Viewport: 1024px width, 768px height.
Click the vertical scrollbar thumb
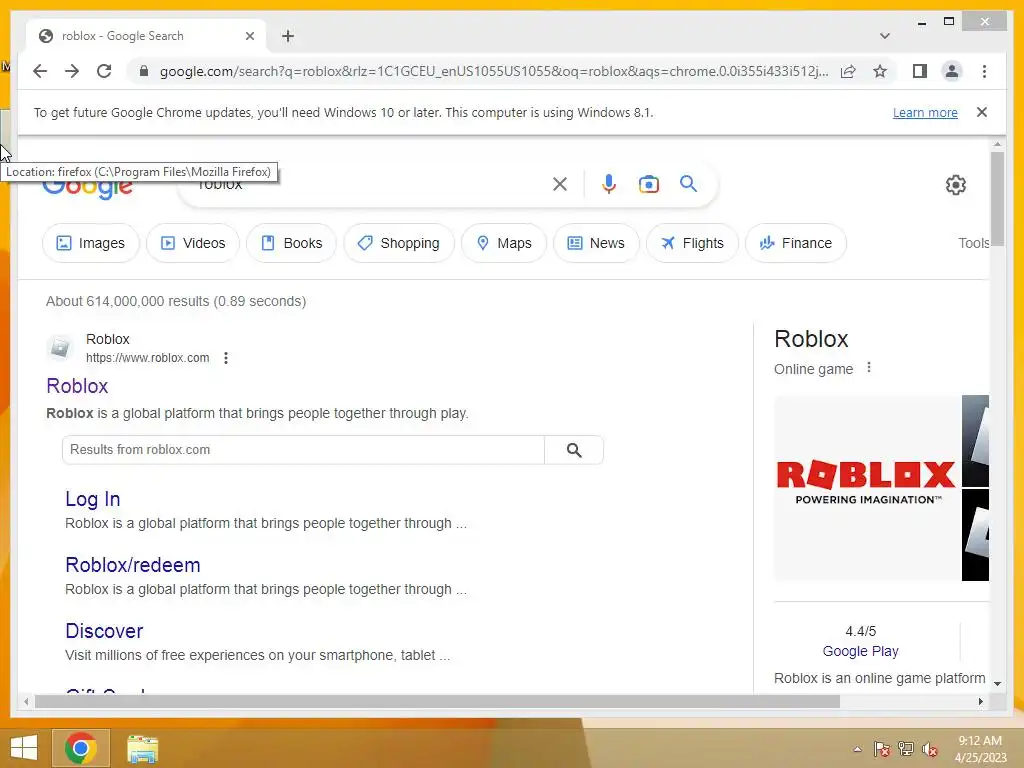(997, 199)
